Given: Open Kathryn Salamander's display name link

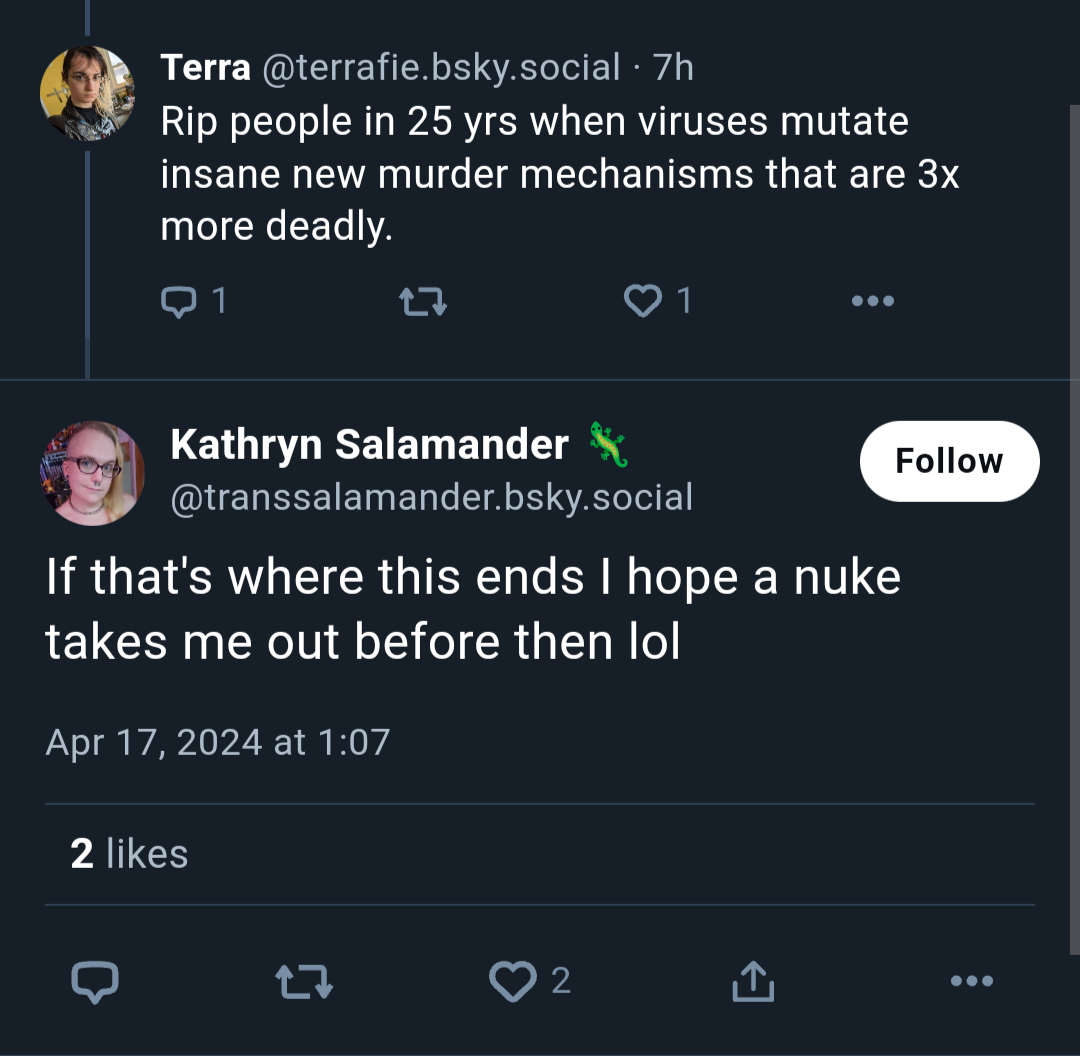Looking at the screenshot, I should (370, 444).
